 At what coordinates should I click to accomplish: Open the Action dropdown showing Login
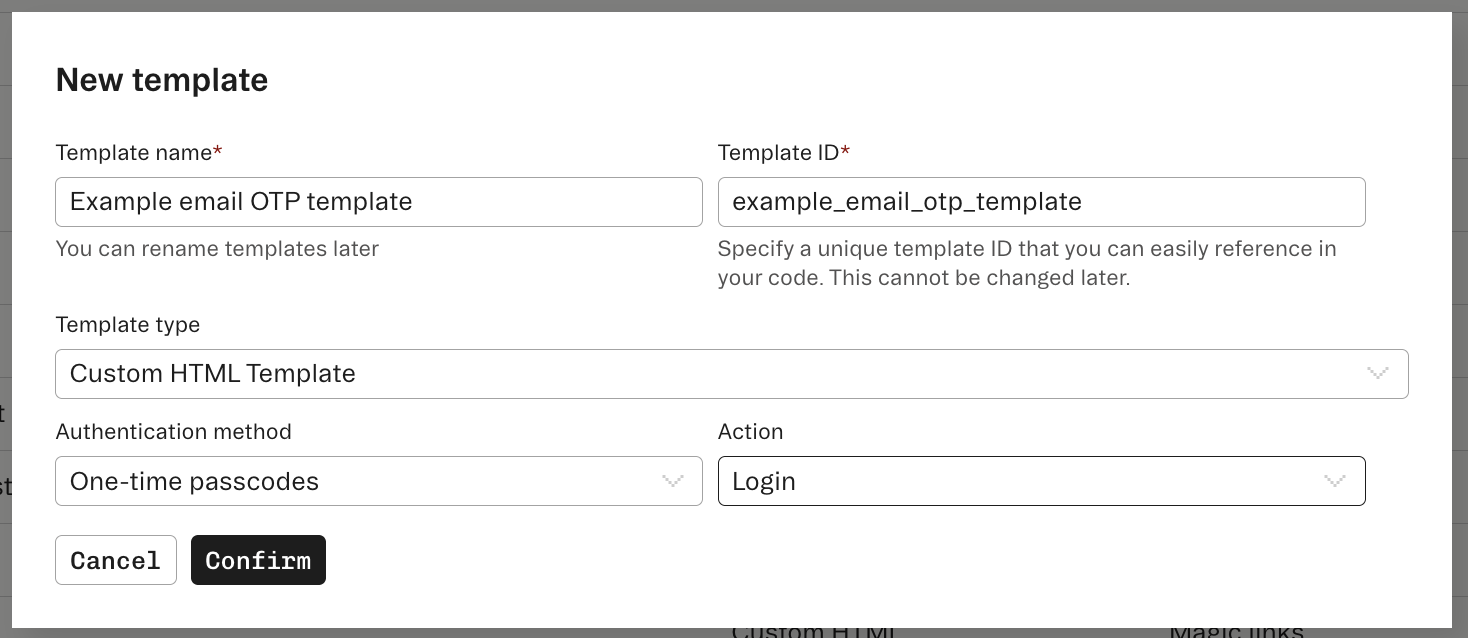(1041, 481)
